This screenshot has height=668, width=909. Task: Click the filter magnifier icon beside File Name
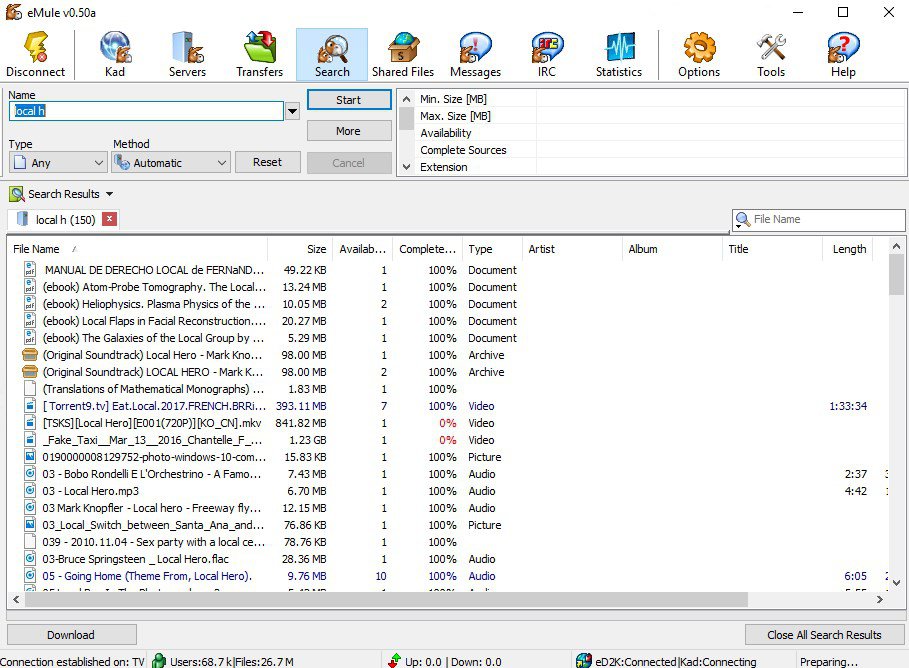[743, 219]
